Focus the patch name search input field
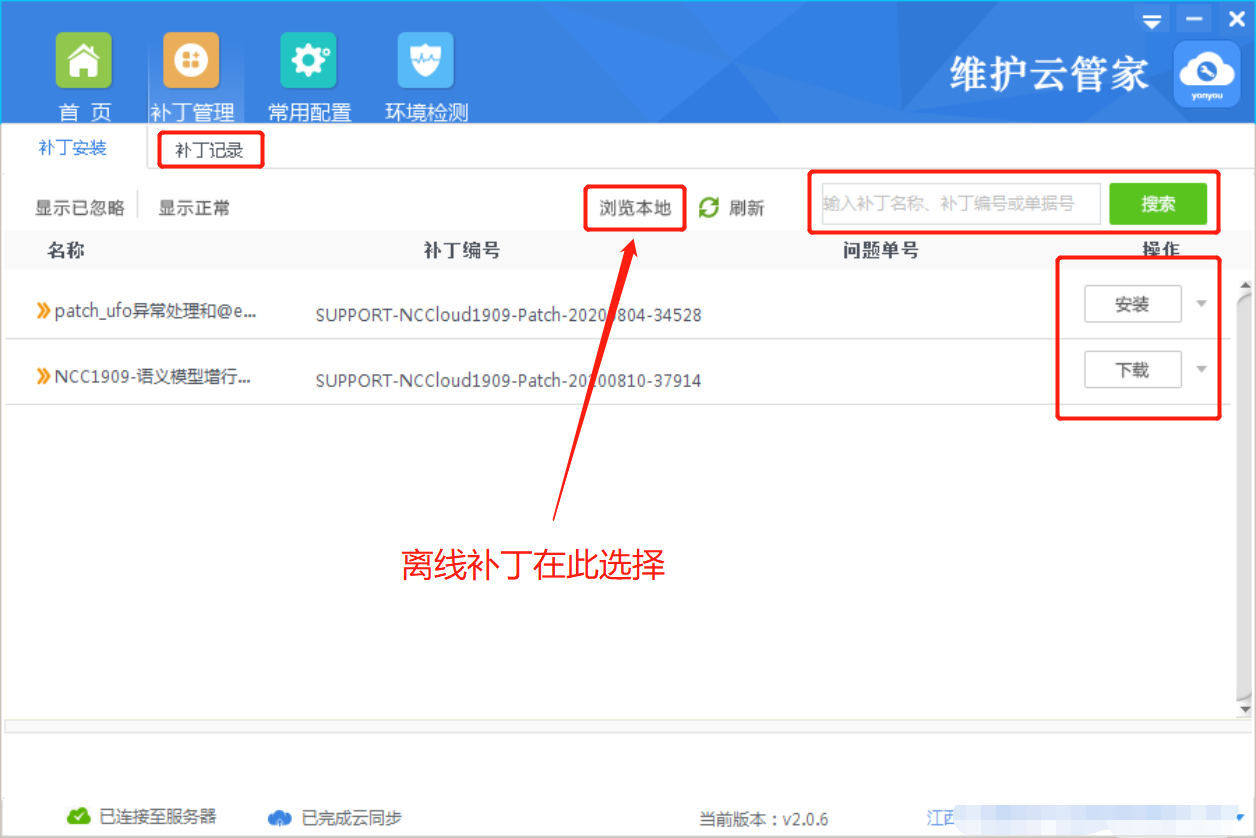Screen dimensions: 1256x838 (960, 204)
